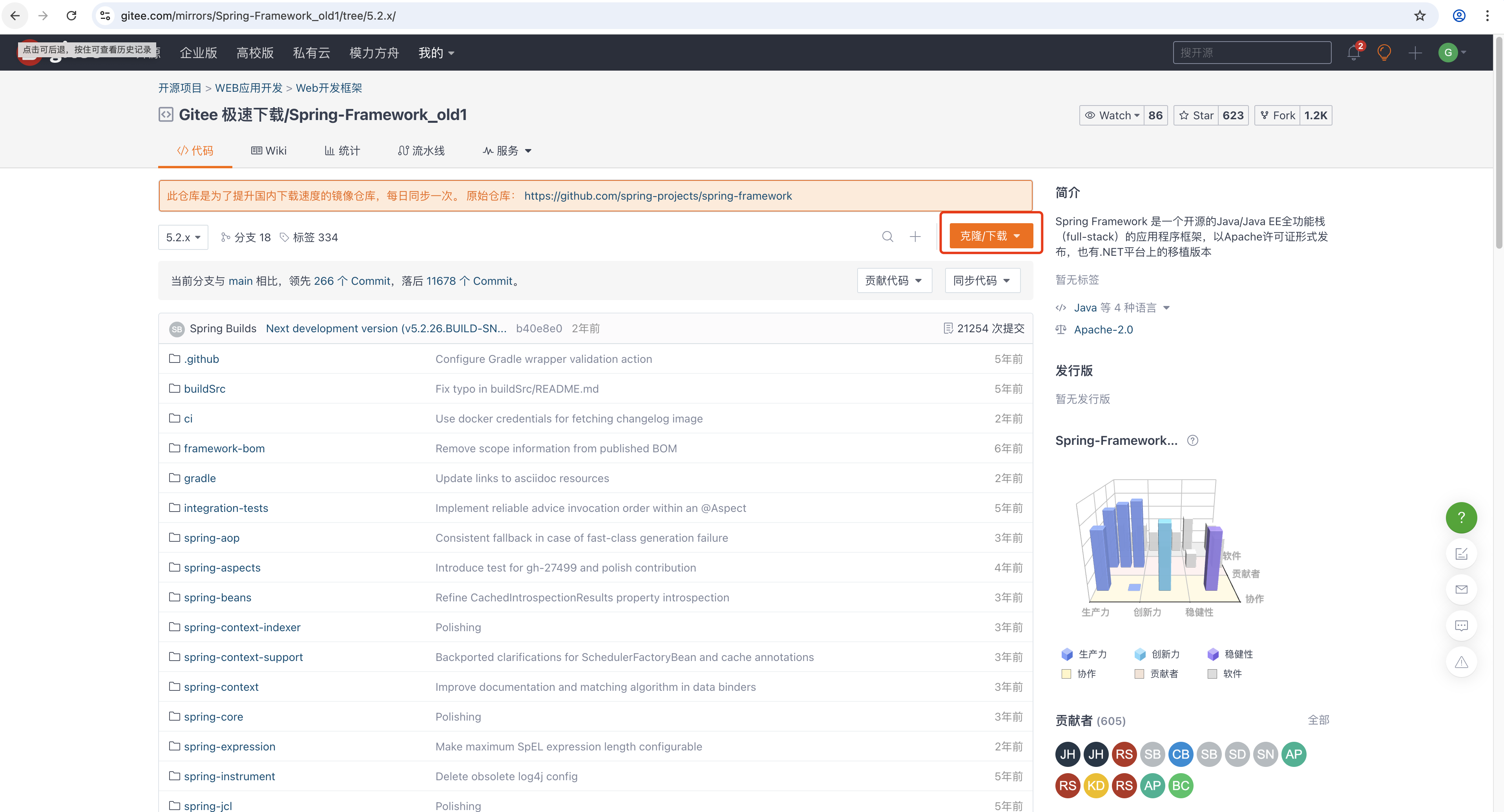This screenshot has width=1504, height=812.
Task: Click the green help question mark button
Action: pos(1461,517)
